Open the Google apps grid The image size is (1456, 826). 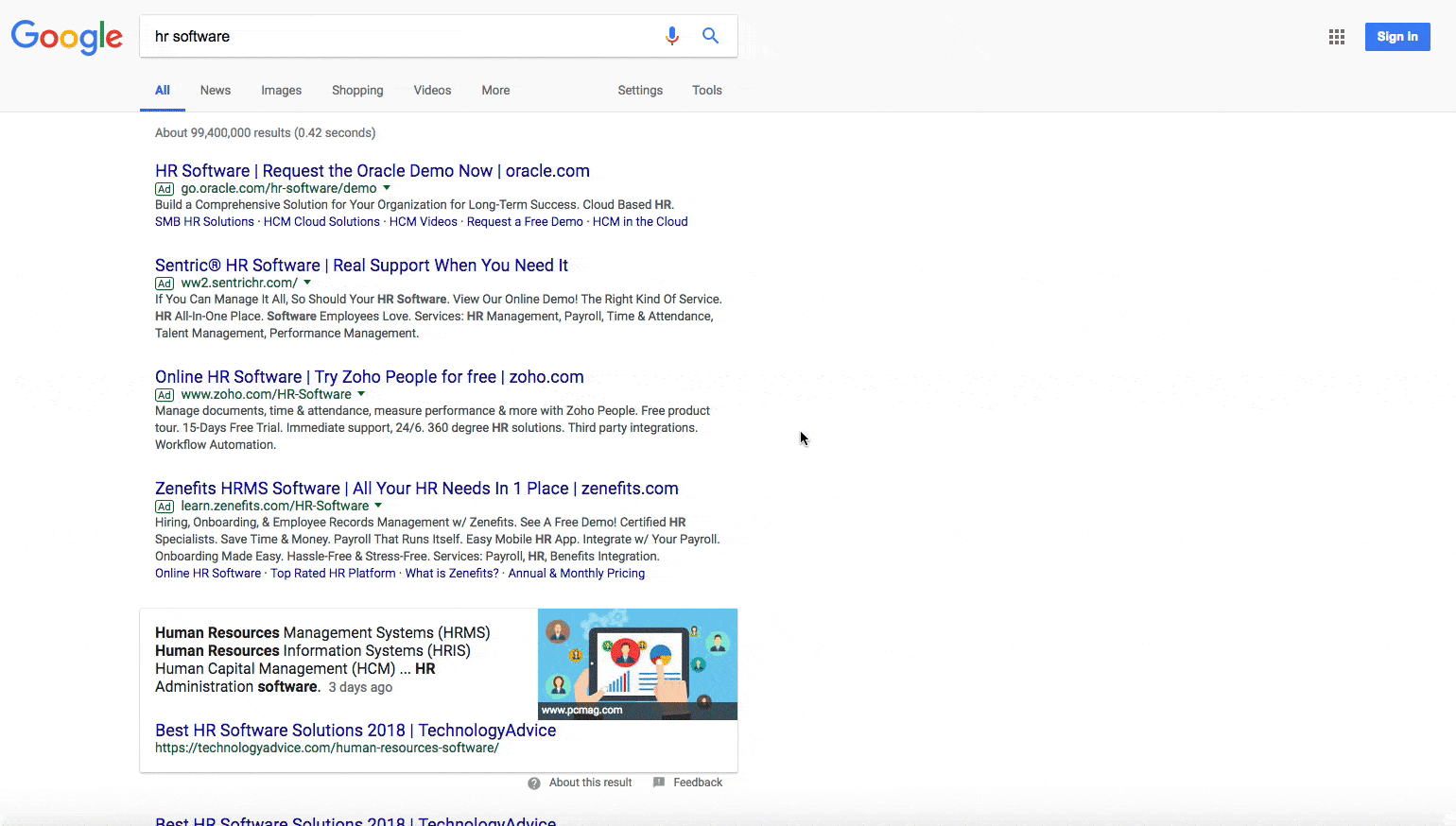coord(1337,37)
